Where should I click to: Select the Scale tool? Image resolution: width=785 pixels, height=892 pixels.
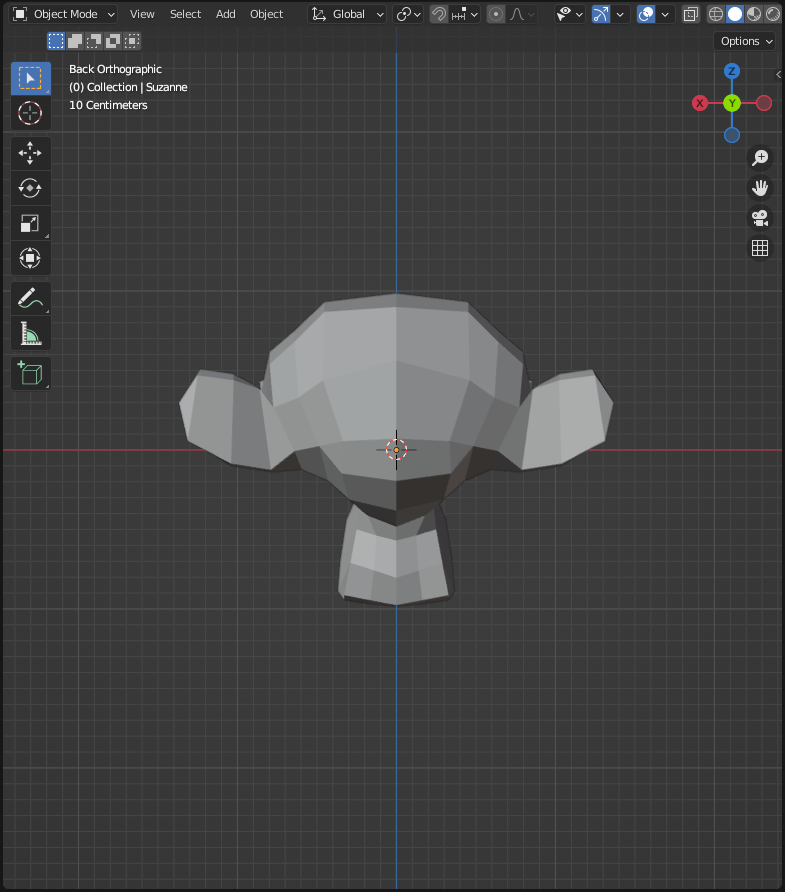(31, 223)
